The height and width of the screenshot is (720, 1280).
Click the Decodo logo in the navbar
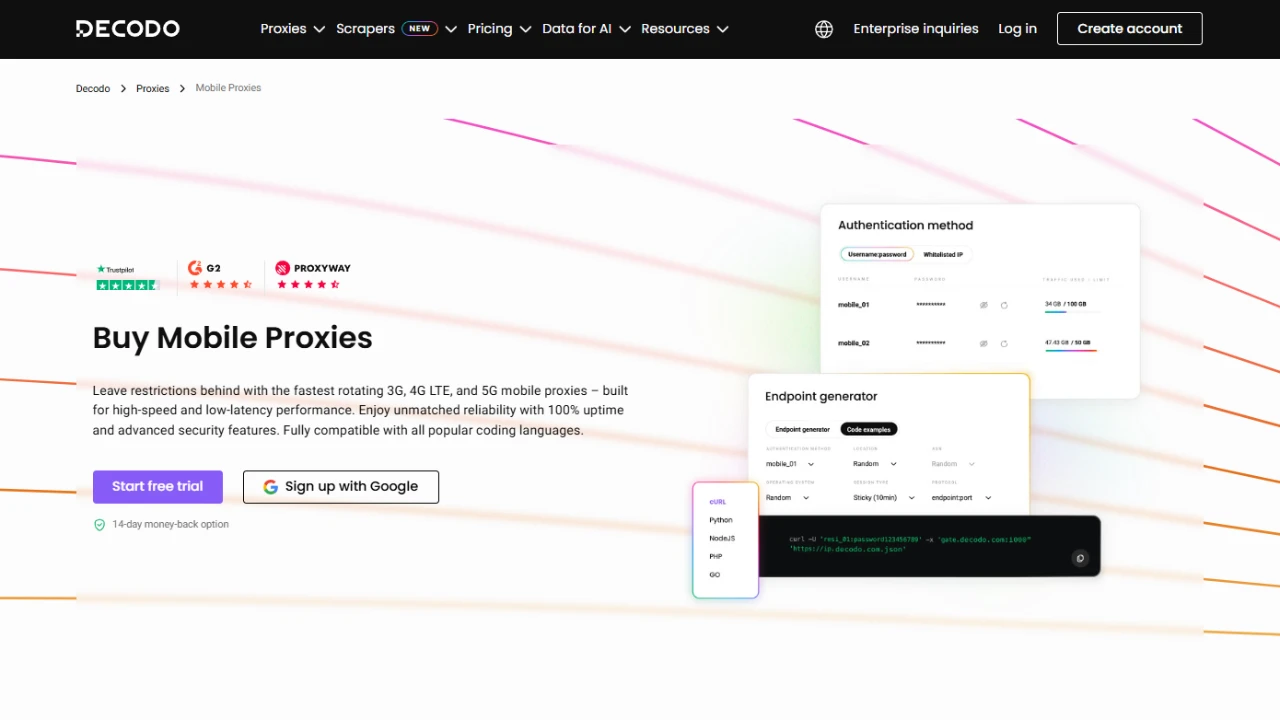[x=127, y=28]
